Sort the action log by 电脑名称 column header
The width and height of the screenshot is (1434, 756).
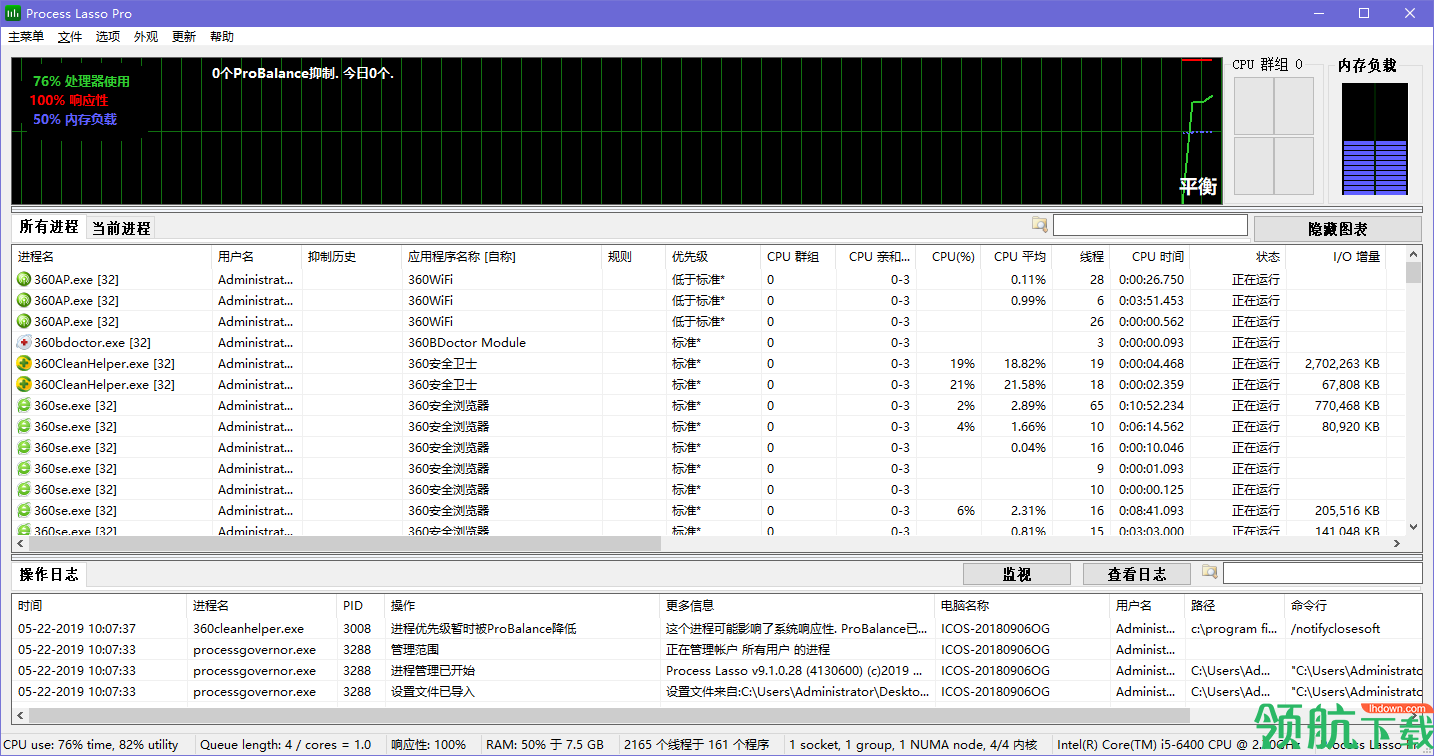(1023, 606)
